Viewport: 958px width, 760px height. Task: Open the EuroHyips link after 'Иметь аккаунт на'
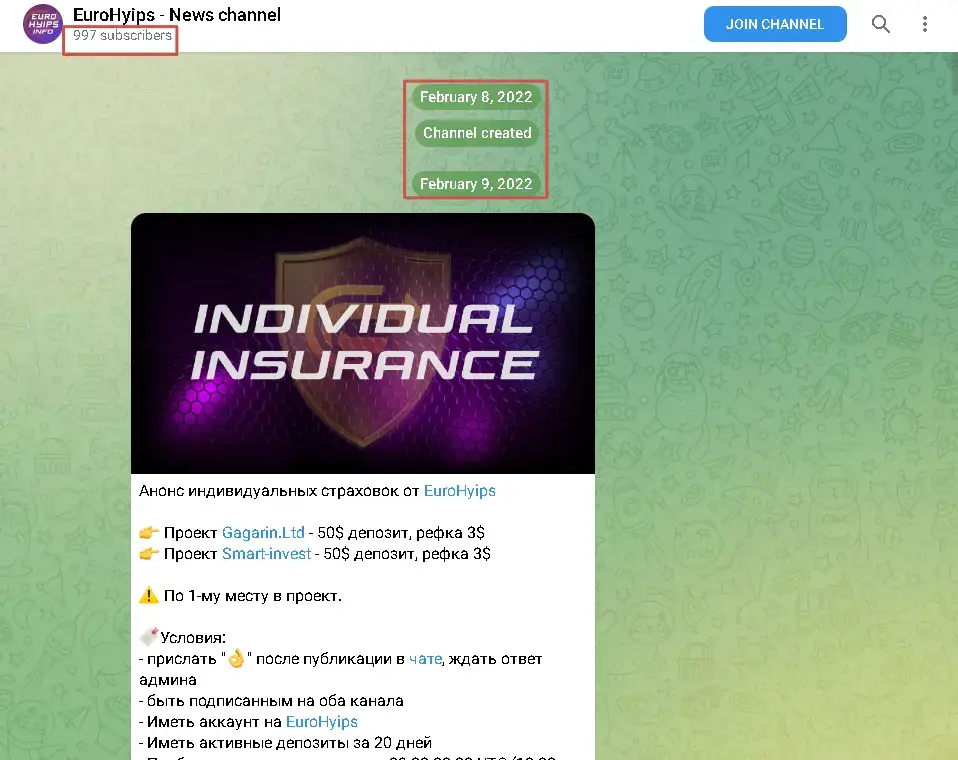pyautogui.click(x=321, y=722)
